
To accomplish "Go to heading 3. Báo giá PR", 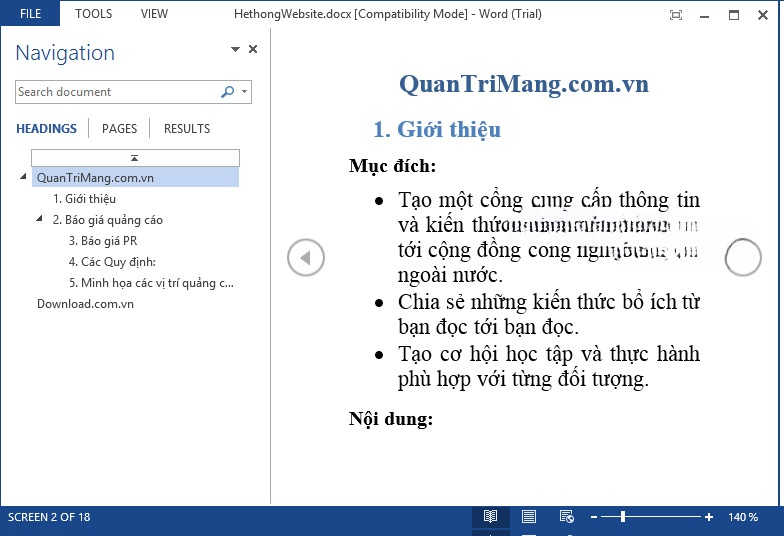I will click(x=103, y=241).
